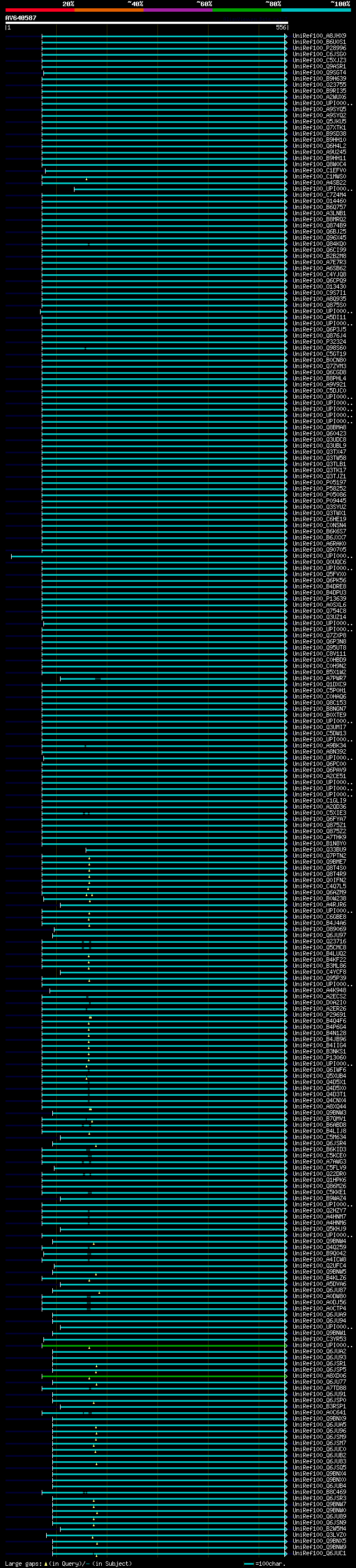Image resolution: width=356 pixels, height=1568 pixels.
Task: Choose the UniRef100_B2B2M8 hit
Action: click(x=319, y=256)
